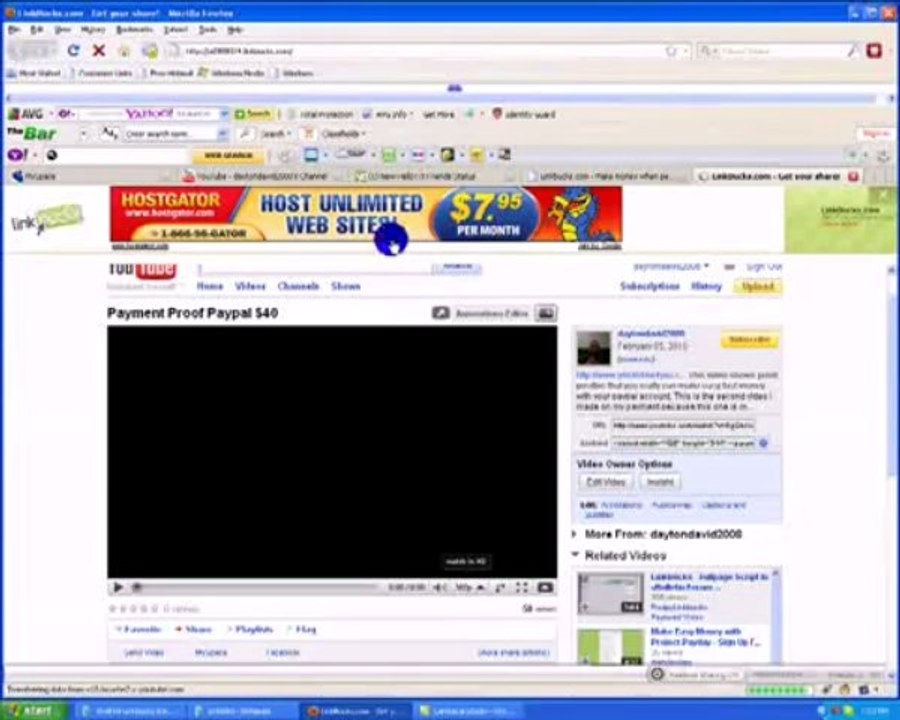900x720 pixels.
Task: Click the yellow smiley icon in Yahoo toolbar
Action: [x=476, y=154]
